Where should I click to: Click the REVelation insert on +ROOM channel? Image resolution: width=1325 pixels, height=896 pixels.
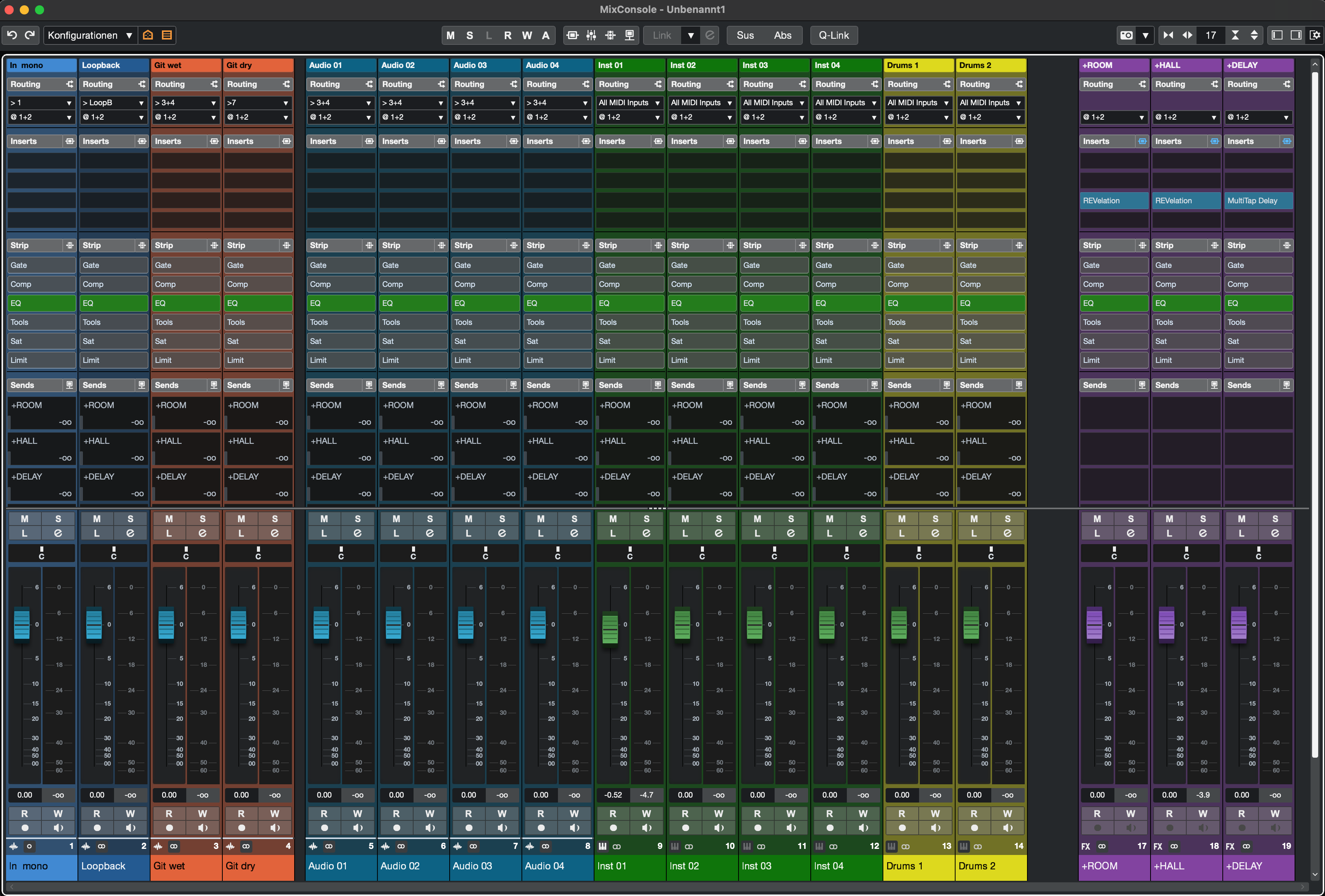(1114, 201)
